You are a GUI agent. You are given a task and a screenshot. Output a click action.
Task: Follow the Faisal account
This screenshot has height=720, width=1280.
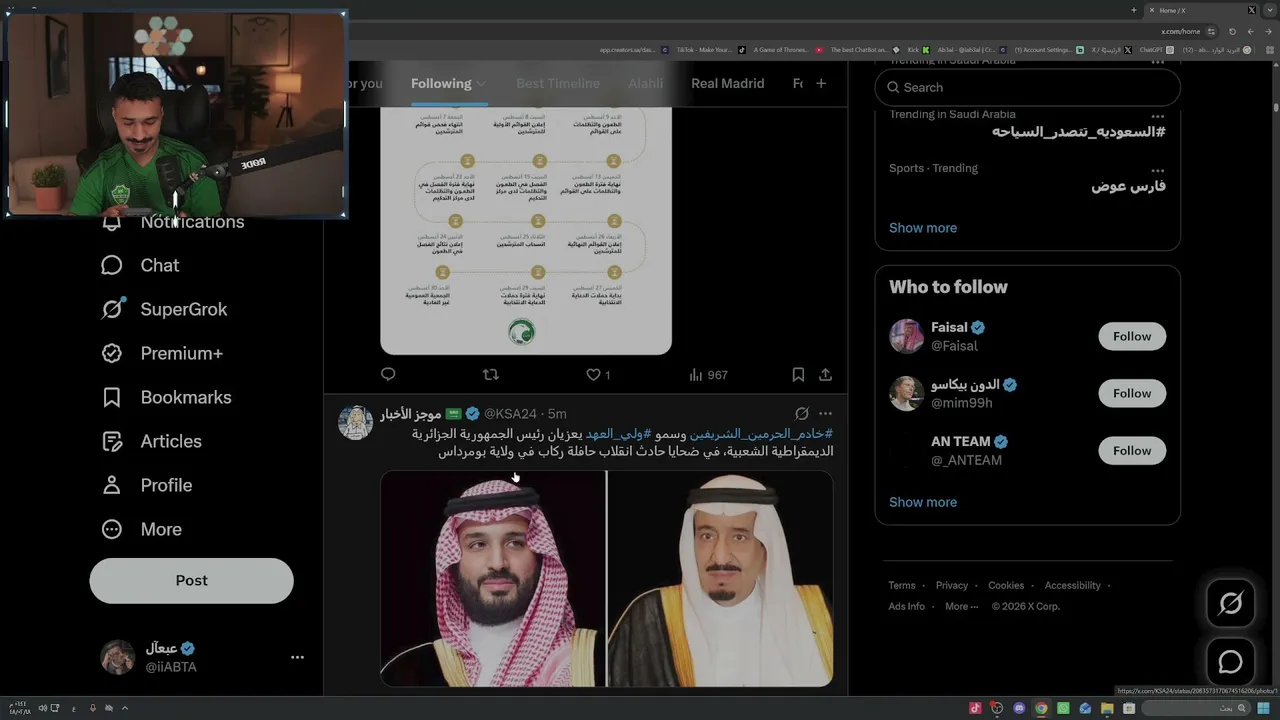point(1132,336)
